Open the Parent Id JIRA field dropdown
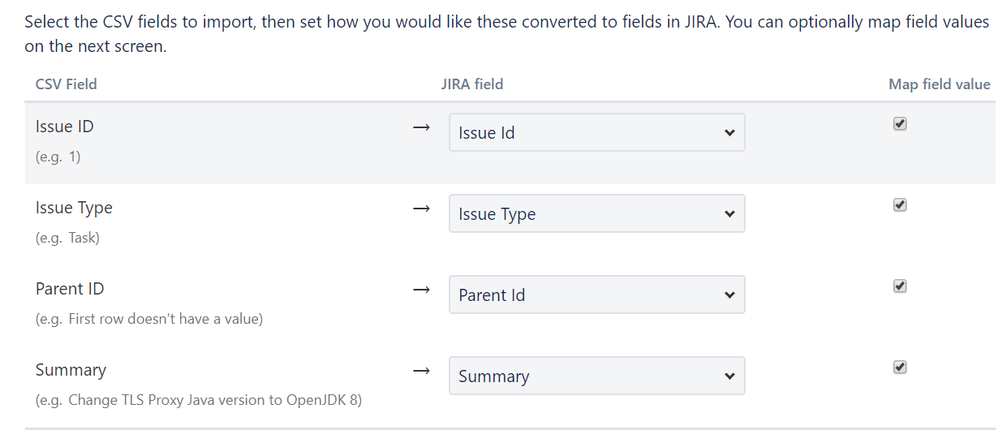The image size is (998, 430). pyautogui.click(x=596, y=295)
